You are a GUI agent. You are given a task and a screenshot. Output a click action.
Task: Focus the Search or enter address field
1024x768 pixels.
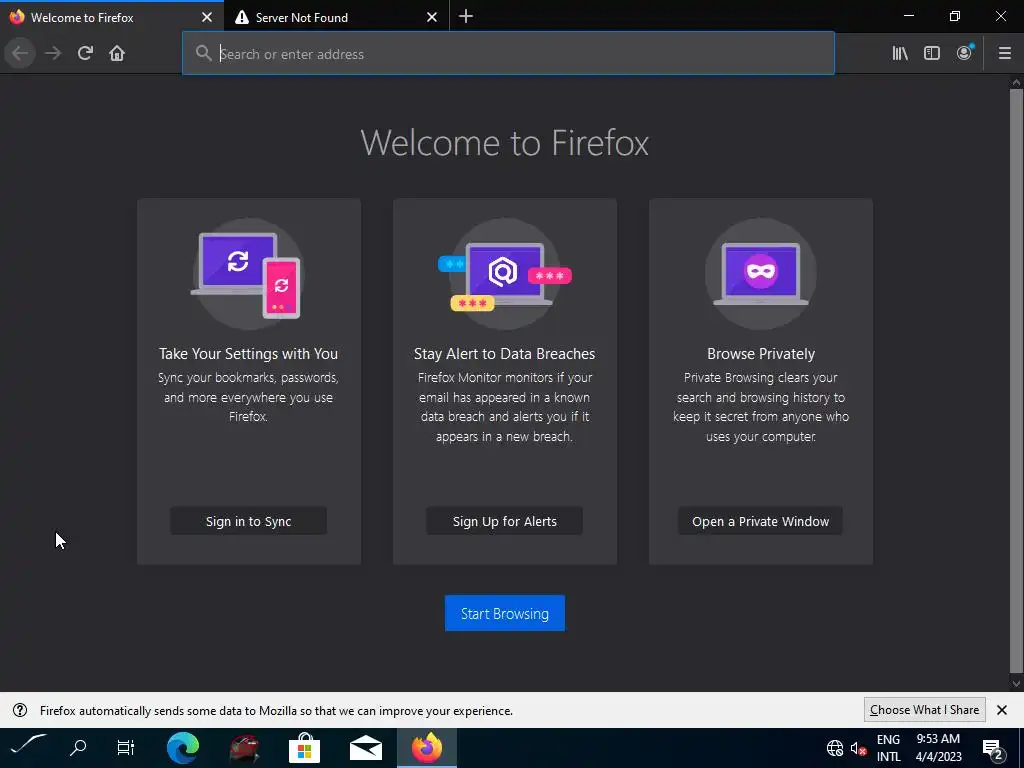pos(508,54)
